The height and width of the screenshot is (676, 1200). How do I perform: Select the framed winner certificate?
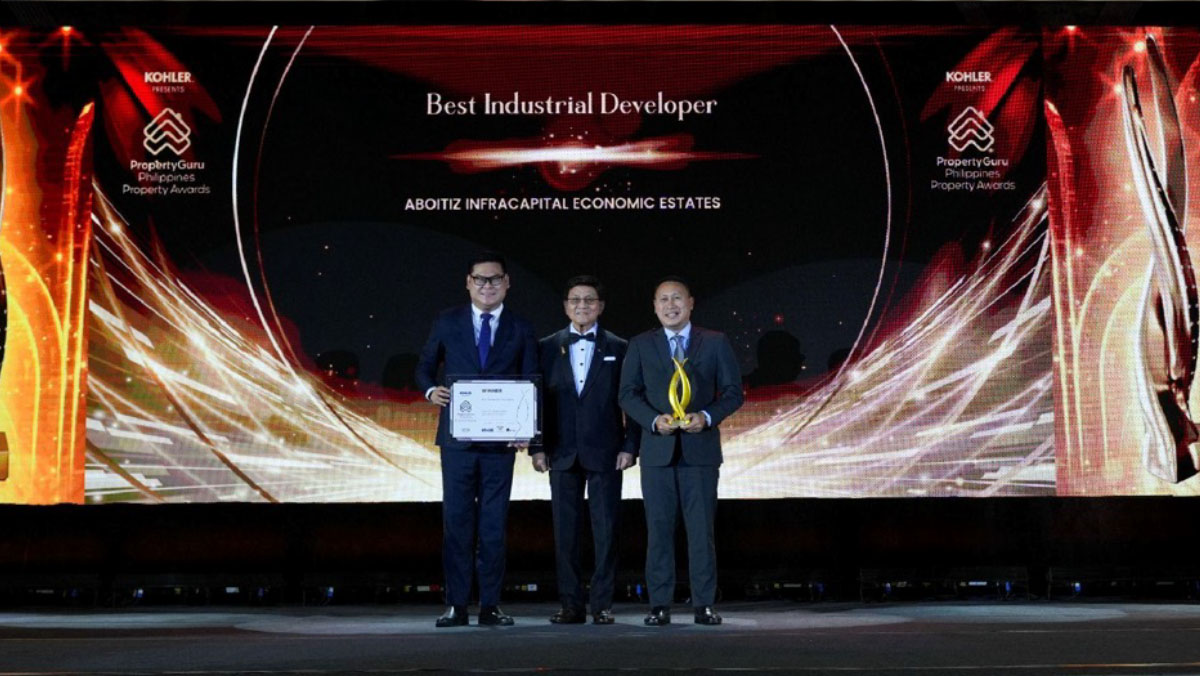[494, 409]
